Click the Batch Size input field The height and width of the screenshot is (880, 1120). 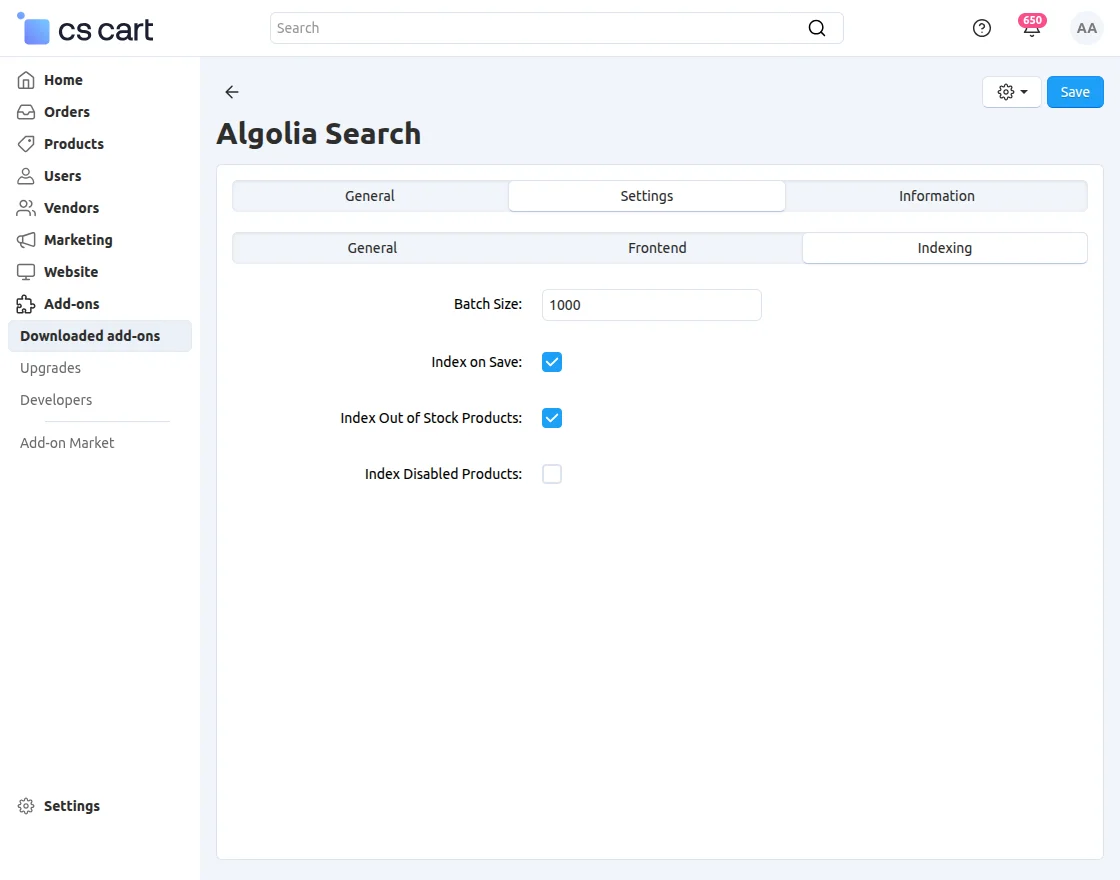[x=651, y=305]
